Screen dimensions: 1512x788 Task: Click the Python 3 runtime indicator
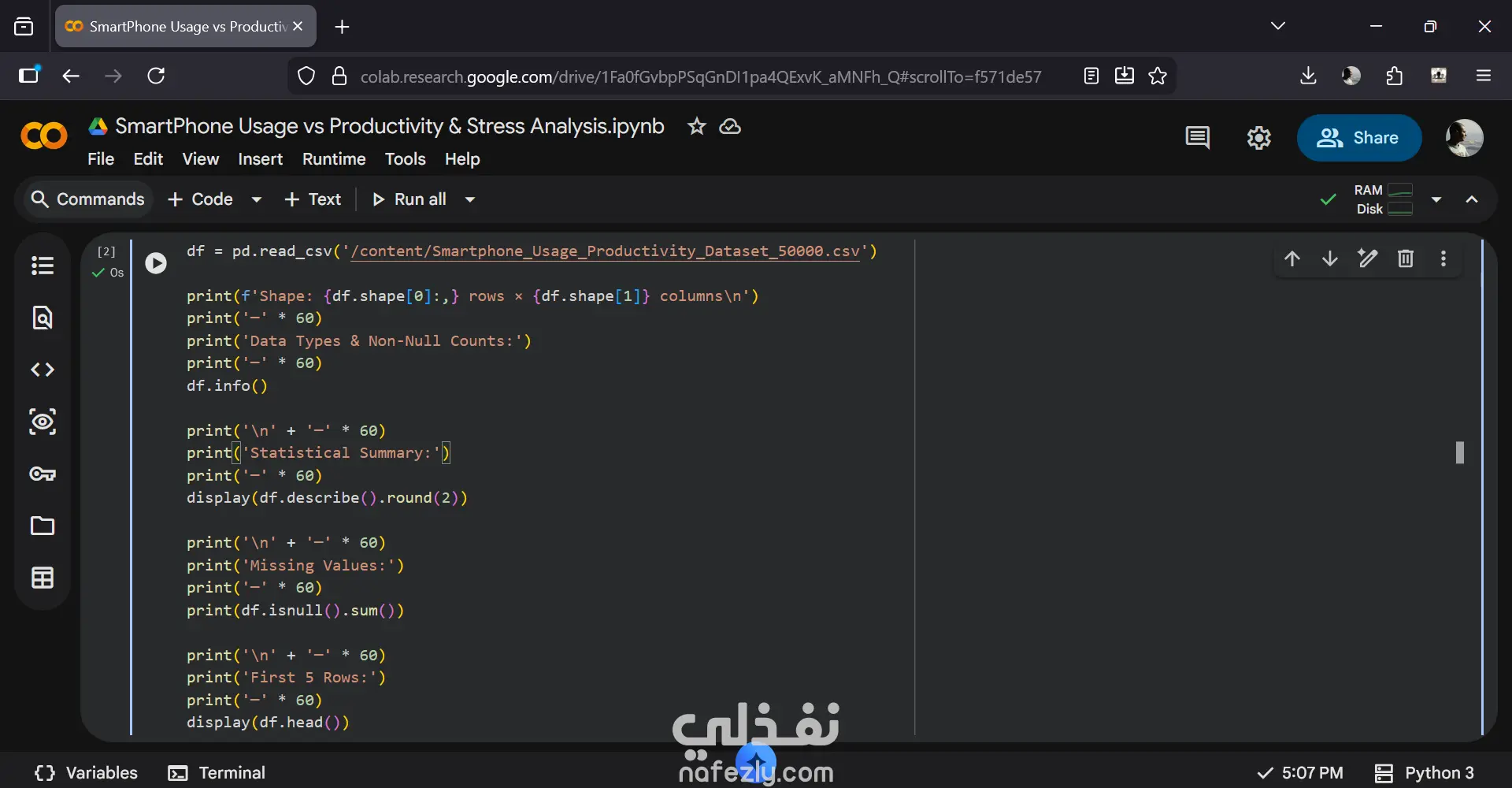(1425, 773)
